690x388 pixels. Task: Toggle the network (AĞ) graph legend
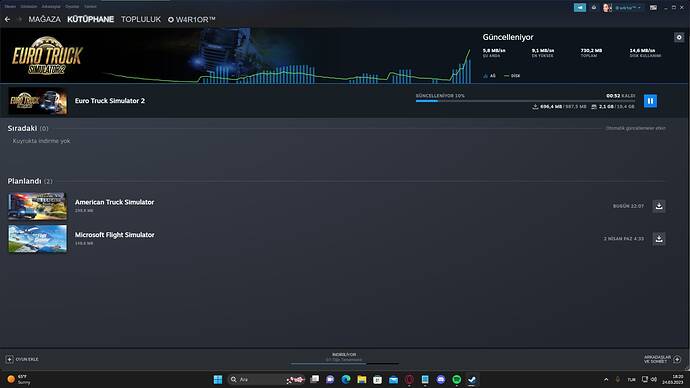pos(489,76)
